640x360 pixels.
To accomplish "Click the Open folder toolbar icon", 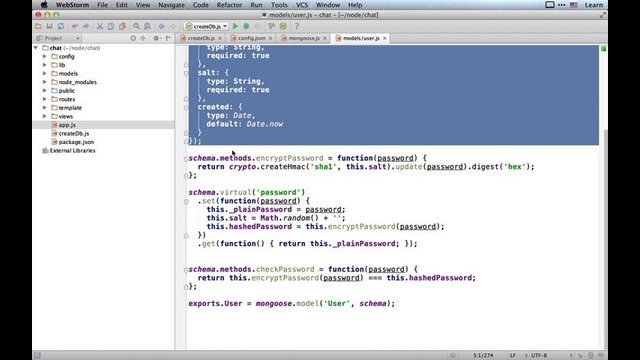I will coord(38,27).
